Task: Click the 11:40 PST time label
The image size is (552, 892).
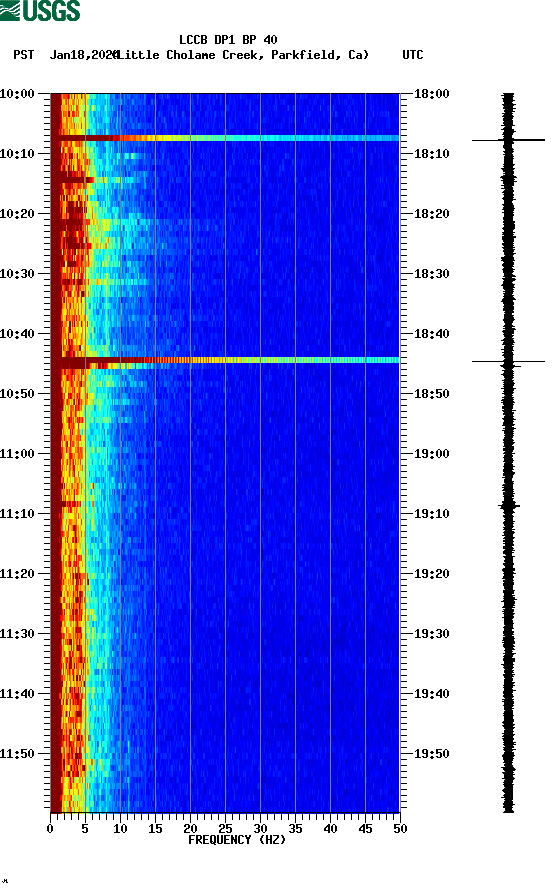Action: 17,694
